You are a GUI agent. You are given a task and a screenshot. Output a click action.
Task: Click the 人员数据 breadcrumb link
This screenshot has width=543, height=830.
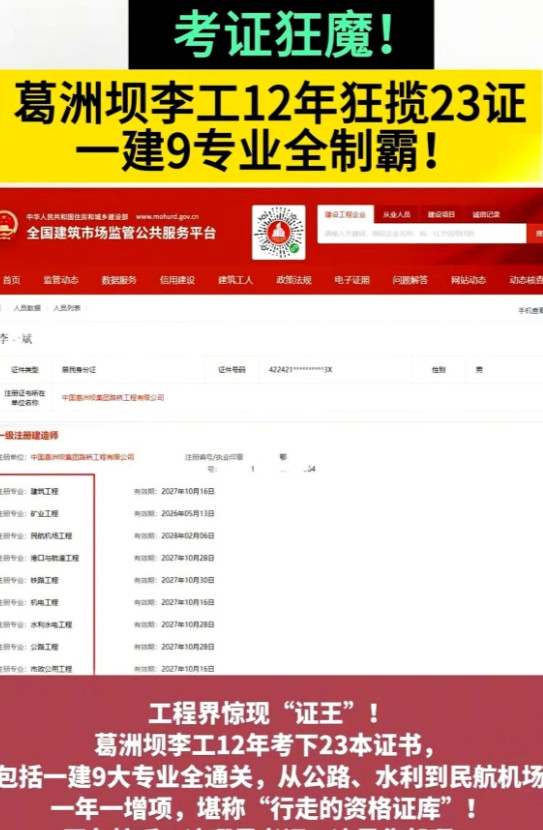point(27,308)
